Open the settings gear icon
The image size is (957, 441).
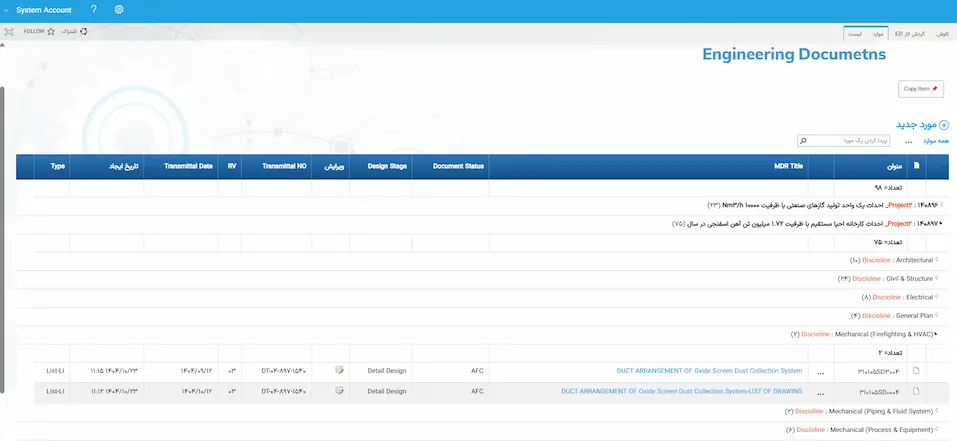[x=119, y=10]
